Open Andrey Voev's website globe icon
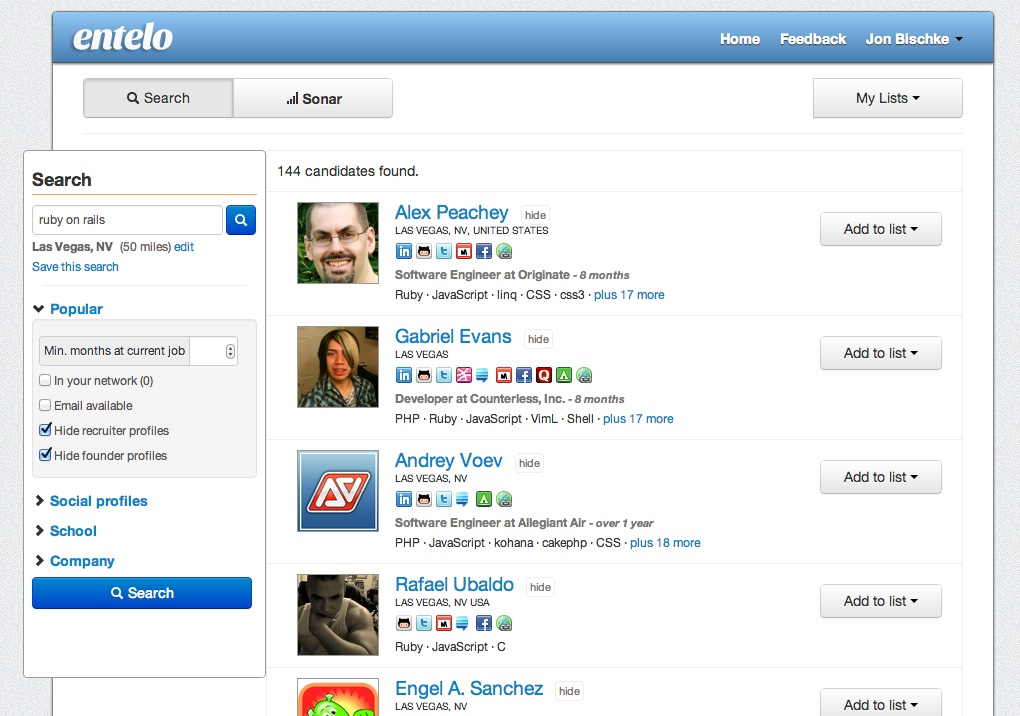 click(504, 499)
